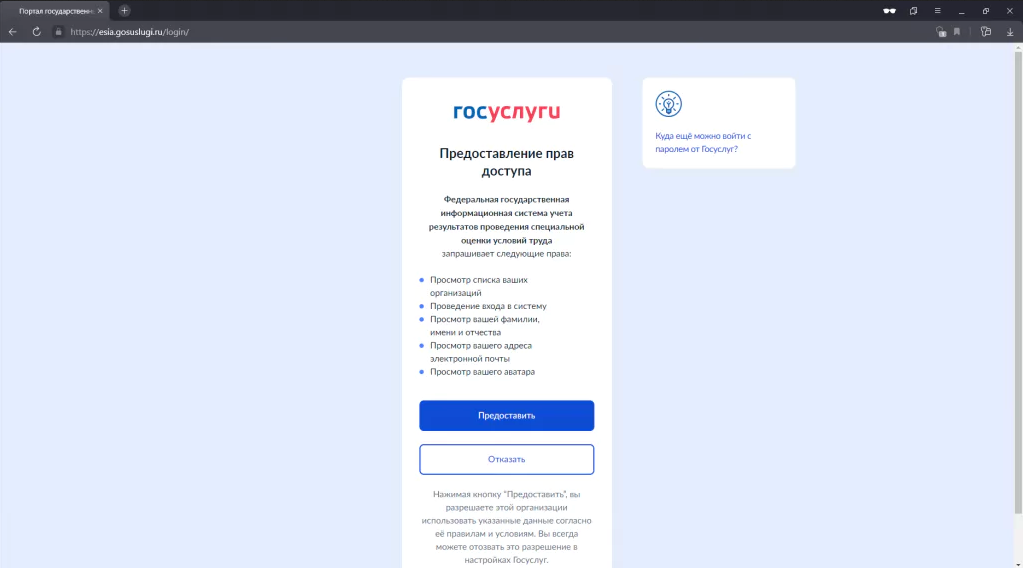Click text Просмотр списка ваших организаций
Viewport: 1023px width, 568px height.
click(x=479, y=286)
